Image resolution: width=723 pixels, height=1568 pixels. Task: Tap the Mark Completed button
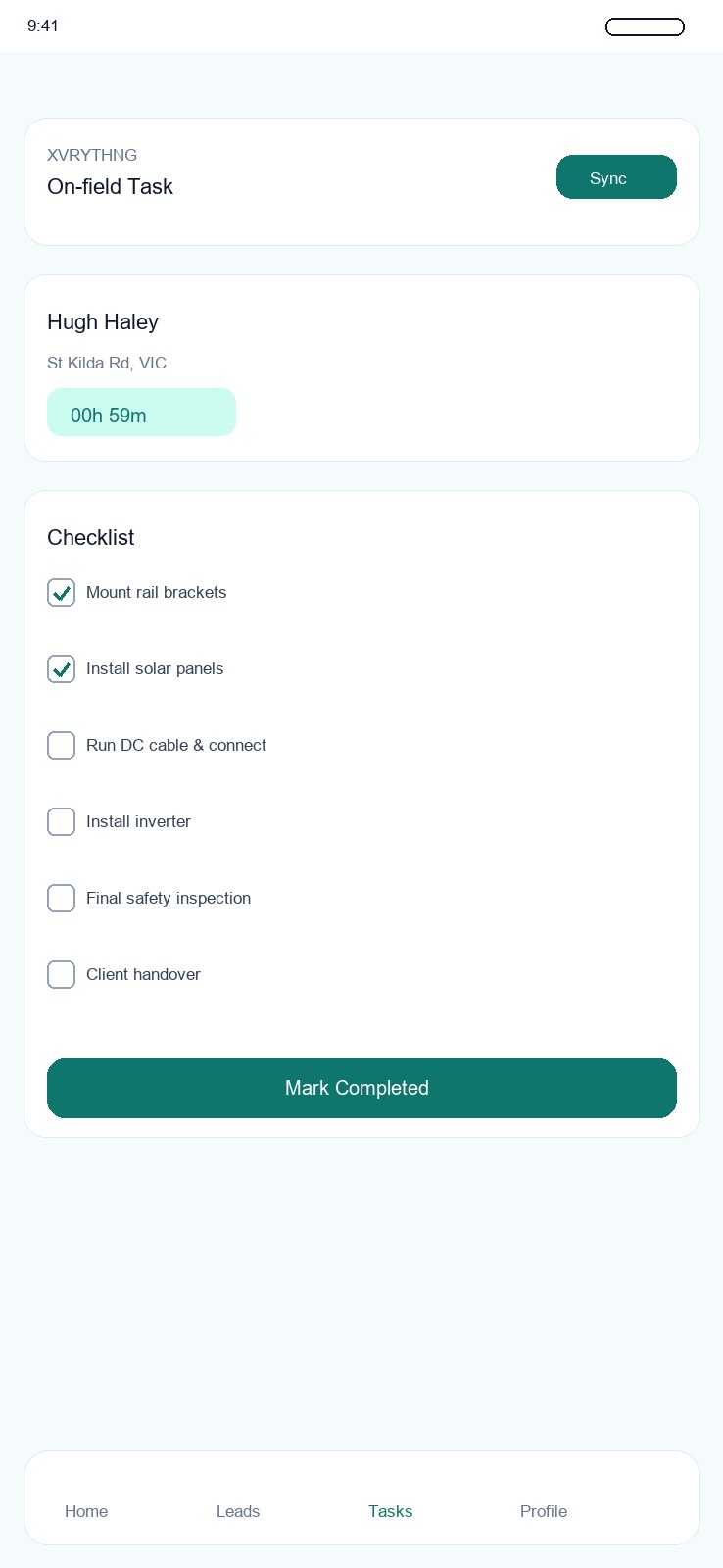click(361, 1088)
